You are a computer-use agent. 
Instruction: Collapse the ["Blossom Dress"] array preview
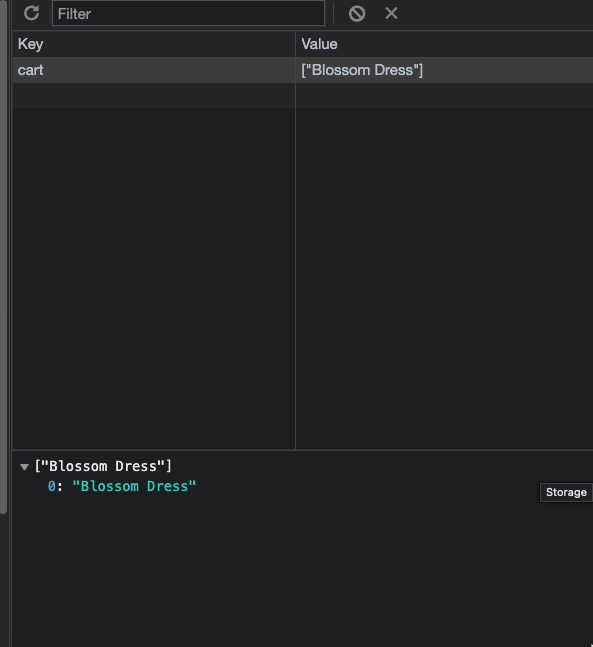tap(24, 467)
